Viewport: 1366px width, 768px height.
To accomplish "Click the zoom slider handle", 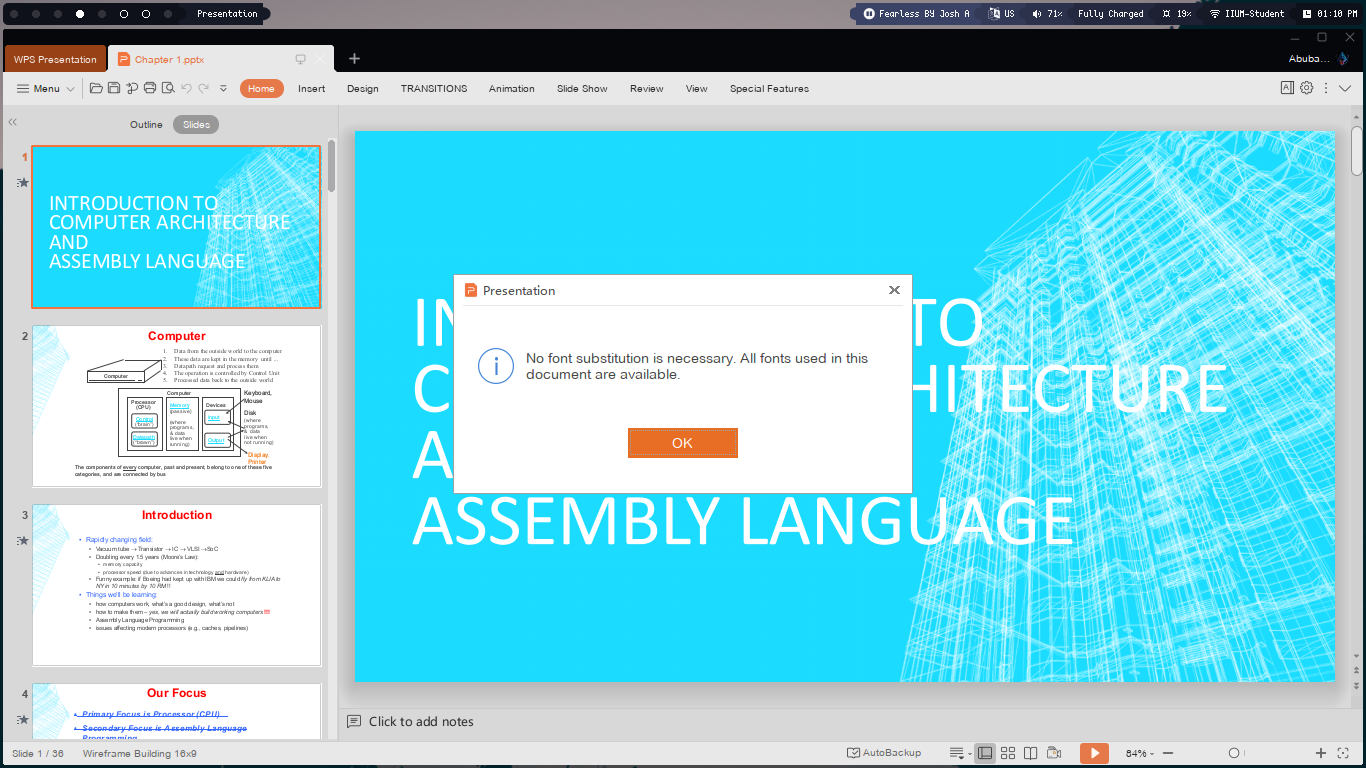I will tap(1234, 753).
